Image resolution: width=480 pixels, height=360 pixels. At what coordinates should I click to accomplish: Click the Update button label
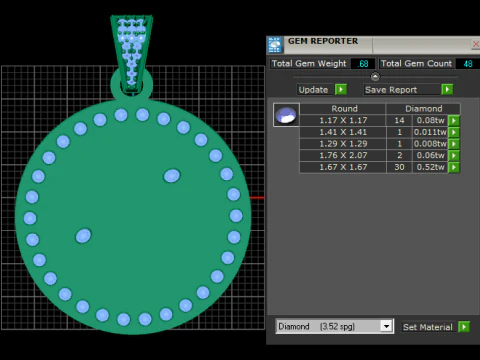pos(313,90)
